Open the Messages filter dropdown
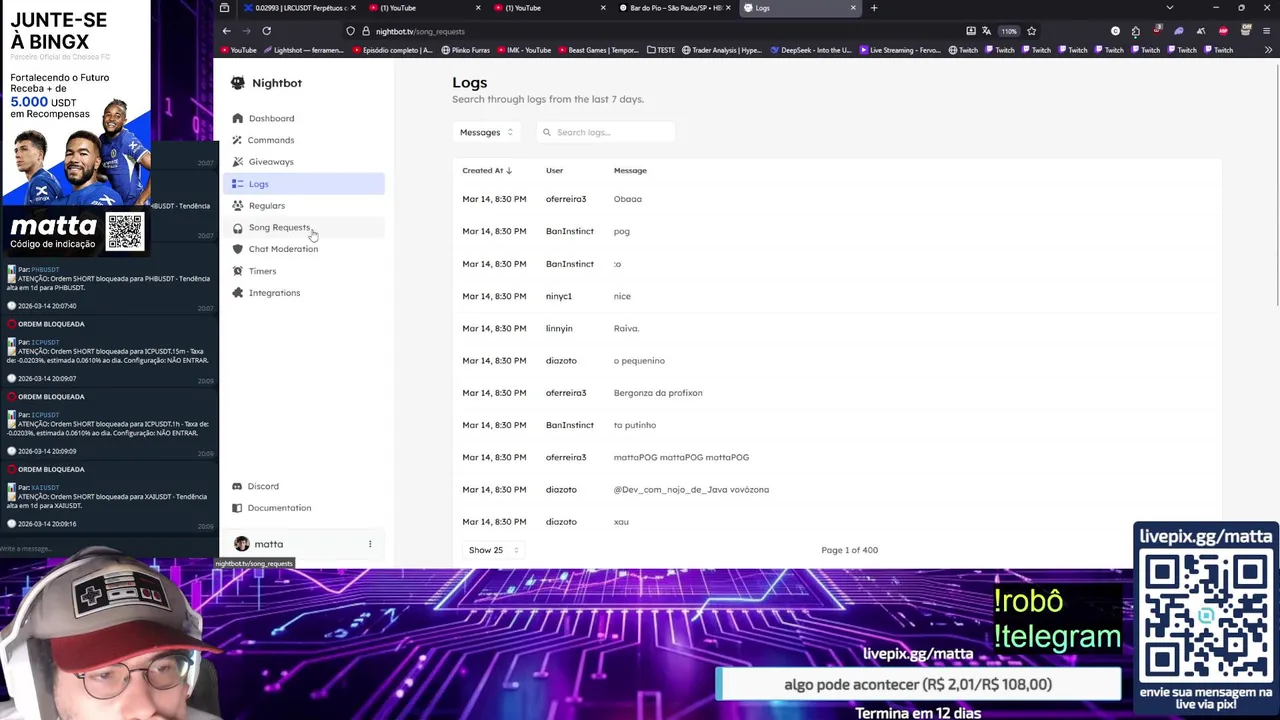This screenshot has width=1280, height=720. [486, 132]
